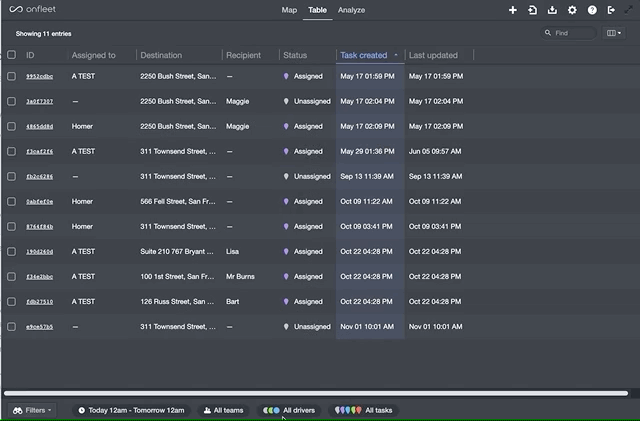
Task: Click the 'Suite 210 767 Bryant ...' destination cell
Action: (x=177, y=252)
